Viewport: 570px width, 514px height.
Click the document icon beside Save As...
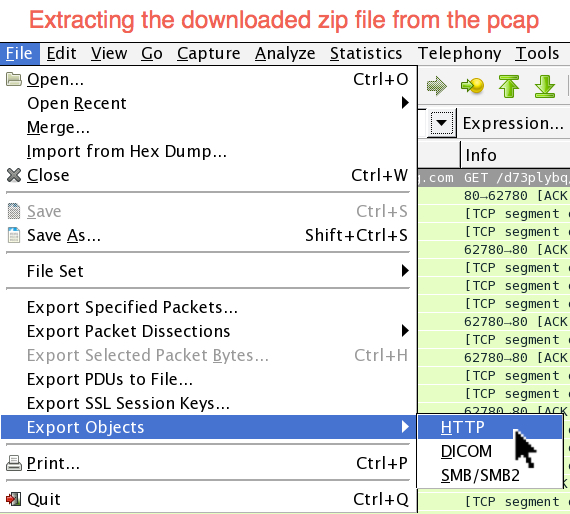coord(14,235)
